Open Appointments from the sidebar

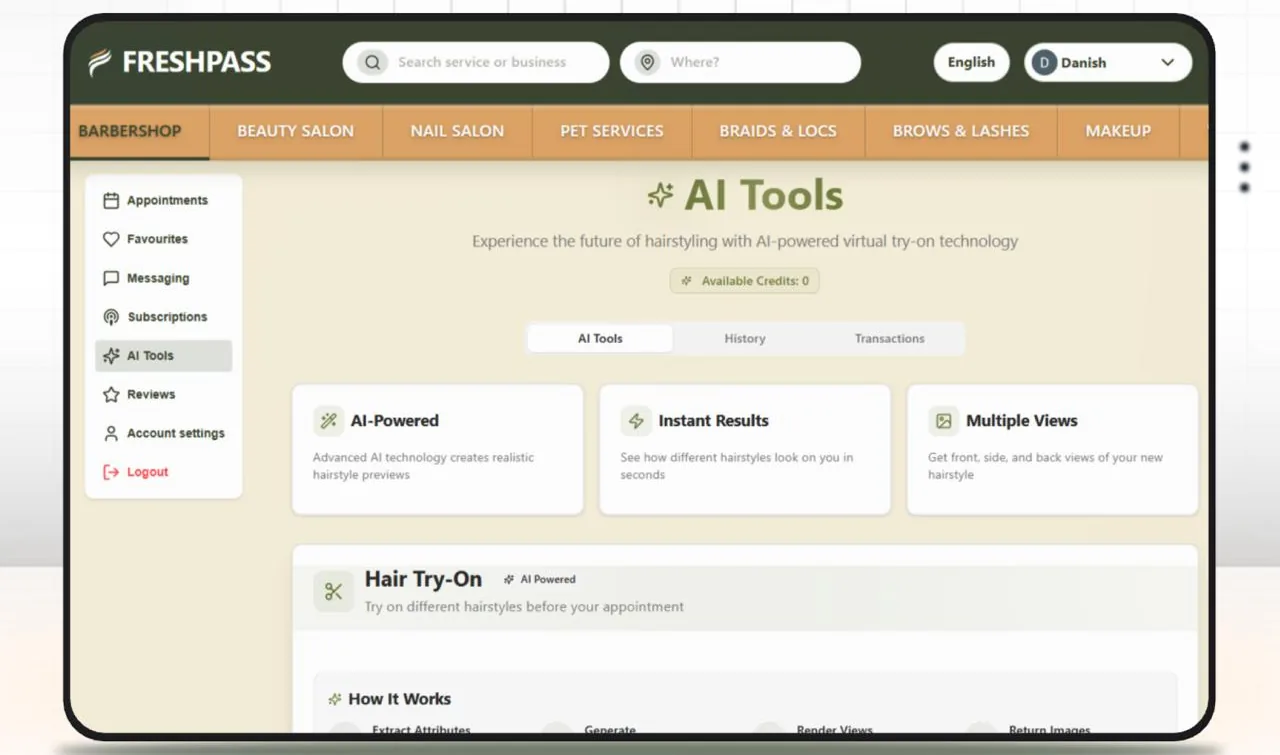click(x=163, y=200)
